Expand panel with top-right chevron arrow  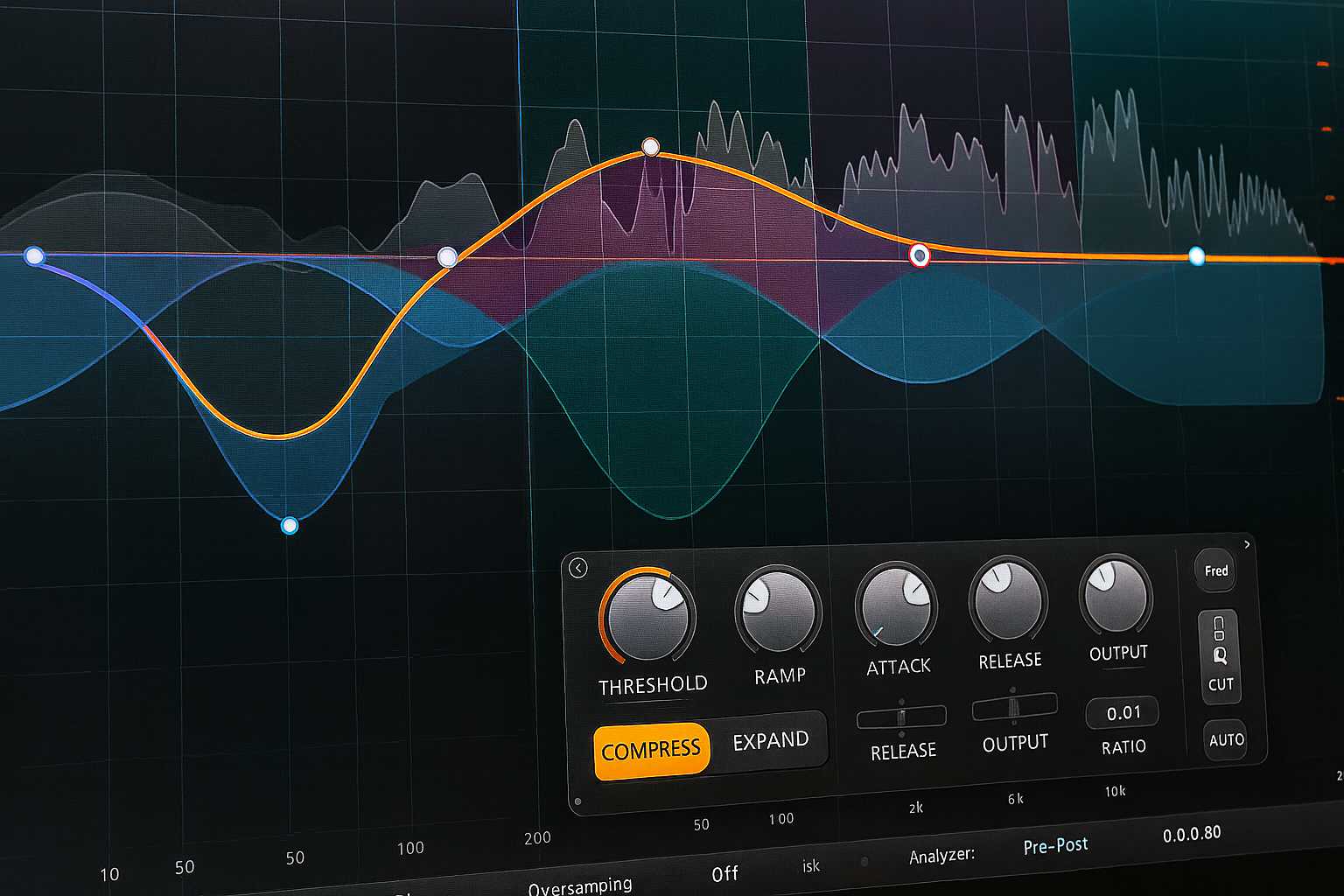(x=1247, y=544)
